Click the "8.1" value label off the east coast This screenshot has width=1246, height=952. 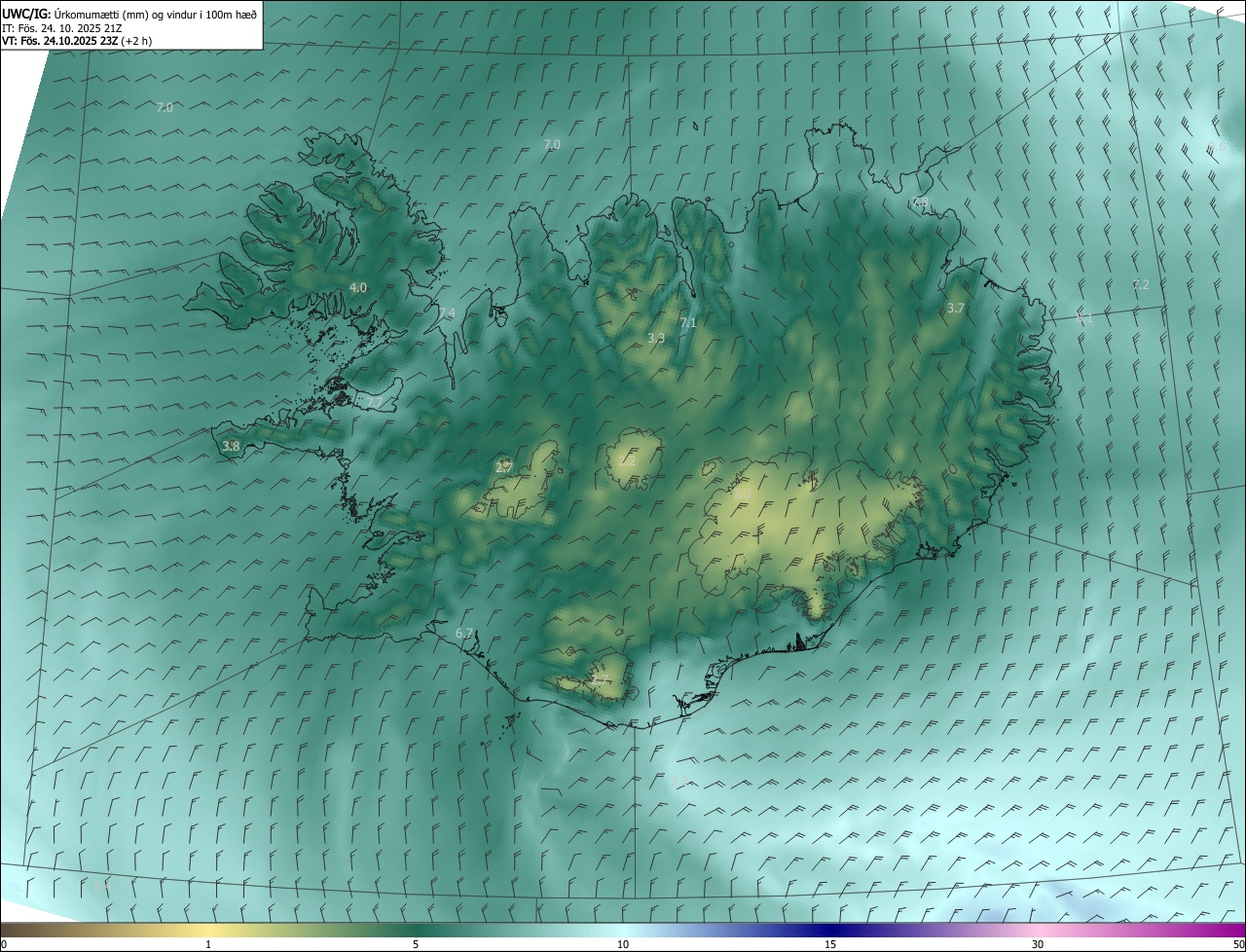1084,318
